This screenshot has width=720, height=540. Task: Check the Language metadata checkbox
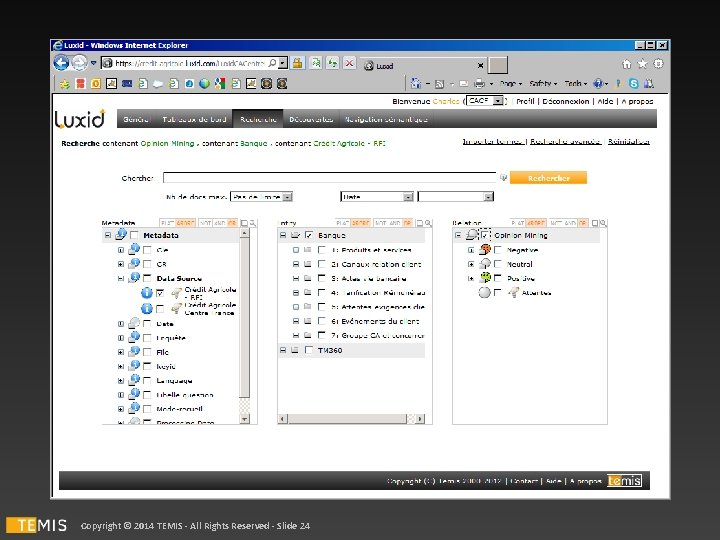(x=147, y=380)
